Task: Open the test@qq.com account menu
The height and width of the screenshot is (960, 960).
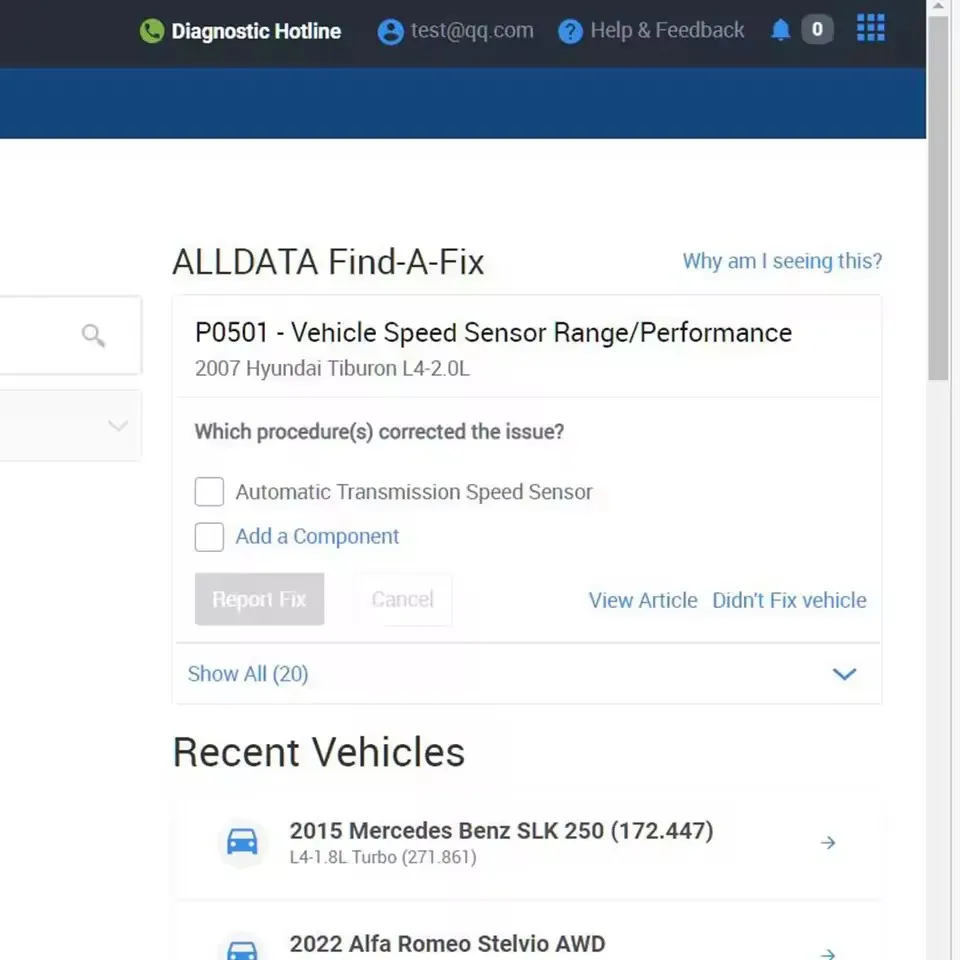Action: coord(472,30)
